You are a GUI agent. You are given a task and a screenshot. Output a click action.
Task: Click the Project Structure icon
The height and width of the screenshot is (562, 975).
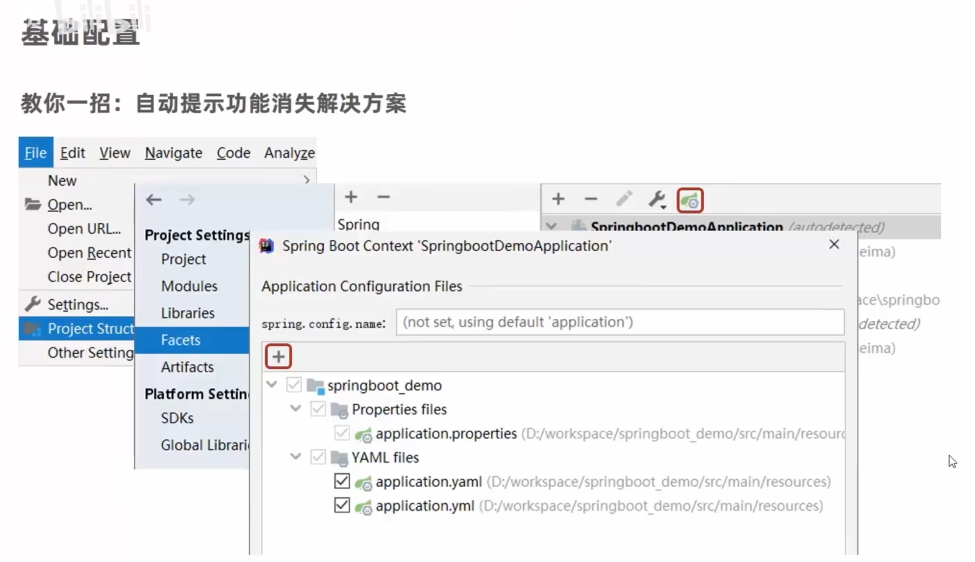click(x=32, y=328)
